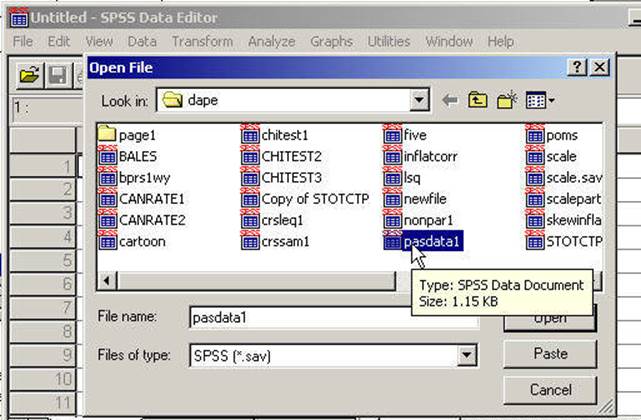The height and width of the screenshot is (420, 641).
Task: Select row header 6 in Data Editor
Action: coord(43,284)
